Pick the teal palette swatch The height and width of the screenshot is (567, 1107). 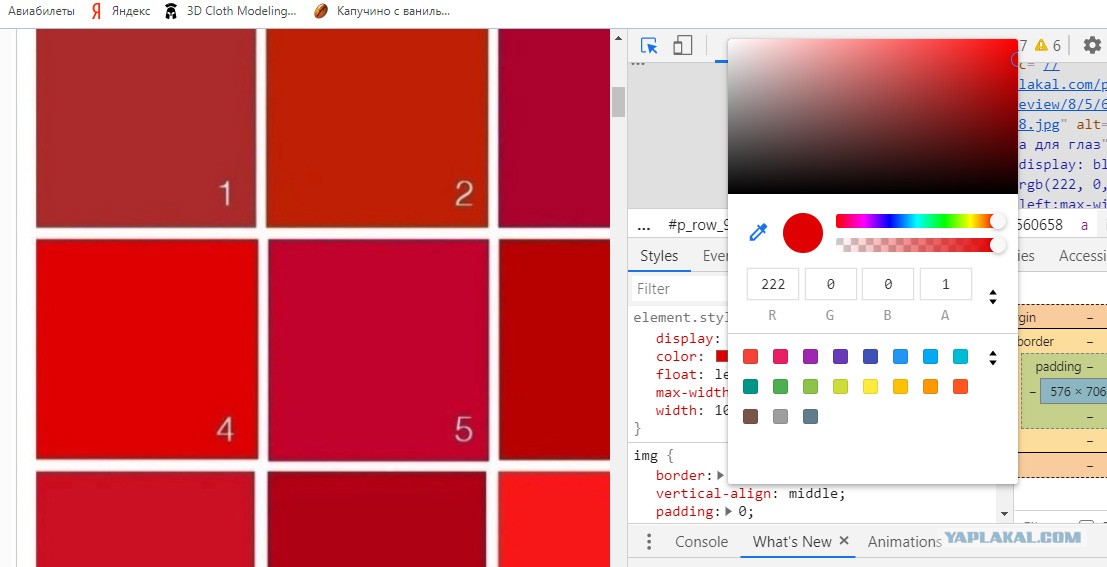750,386
